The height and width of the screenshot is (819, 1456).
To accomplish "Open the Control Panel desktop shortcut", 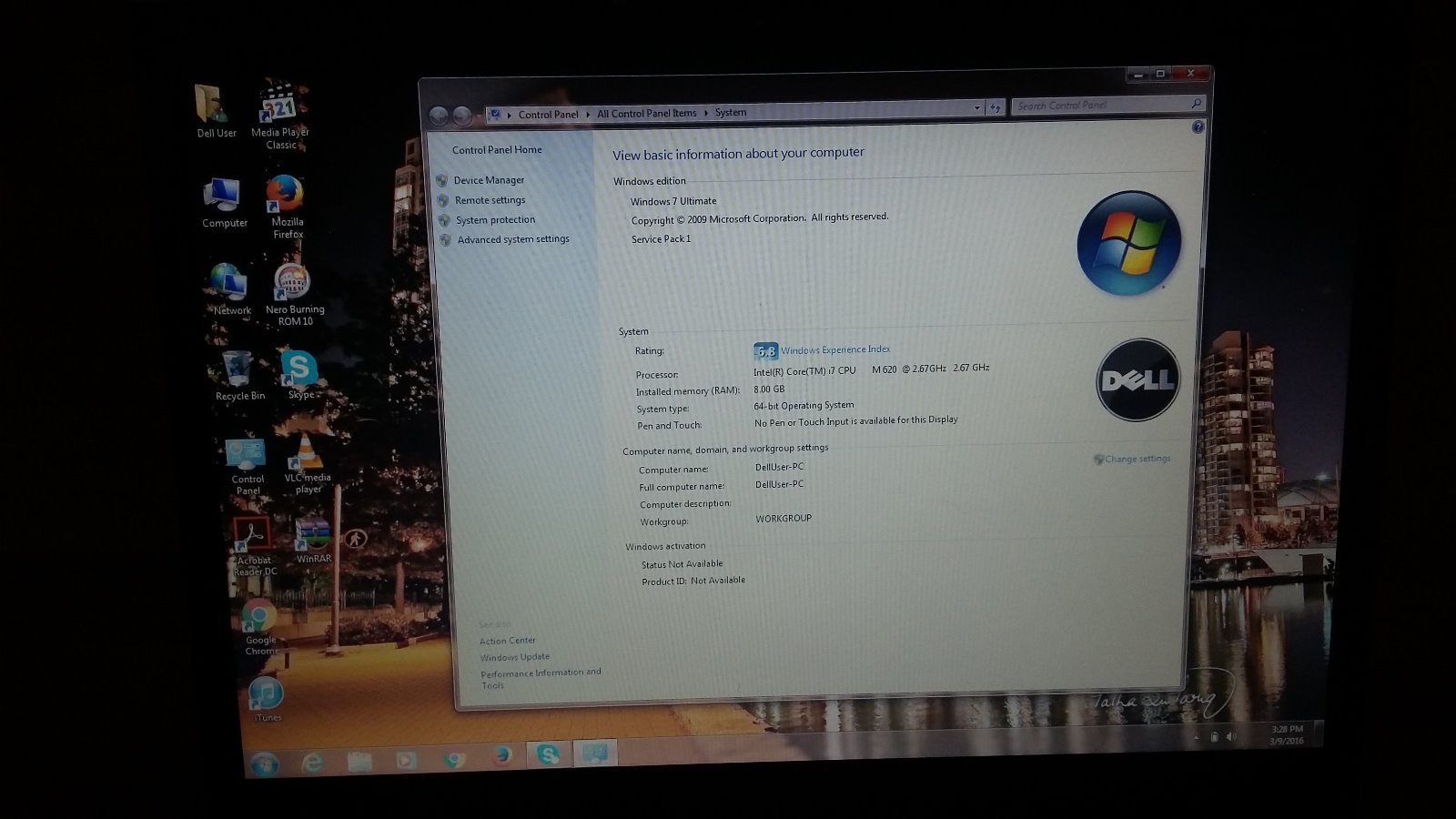I will tap(248, 467).
